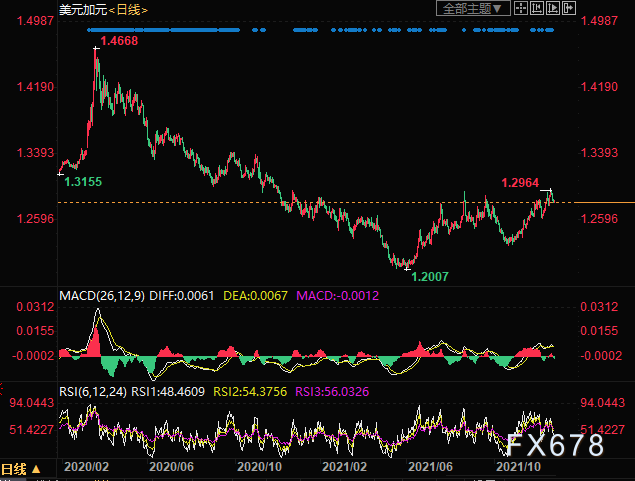Screen dimensions: 635x481
Task: Click right RSI axis value 94.0443
Action: click(603, 403)
